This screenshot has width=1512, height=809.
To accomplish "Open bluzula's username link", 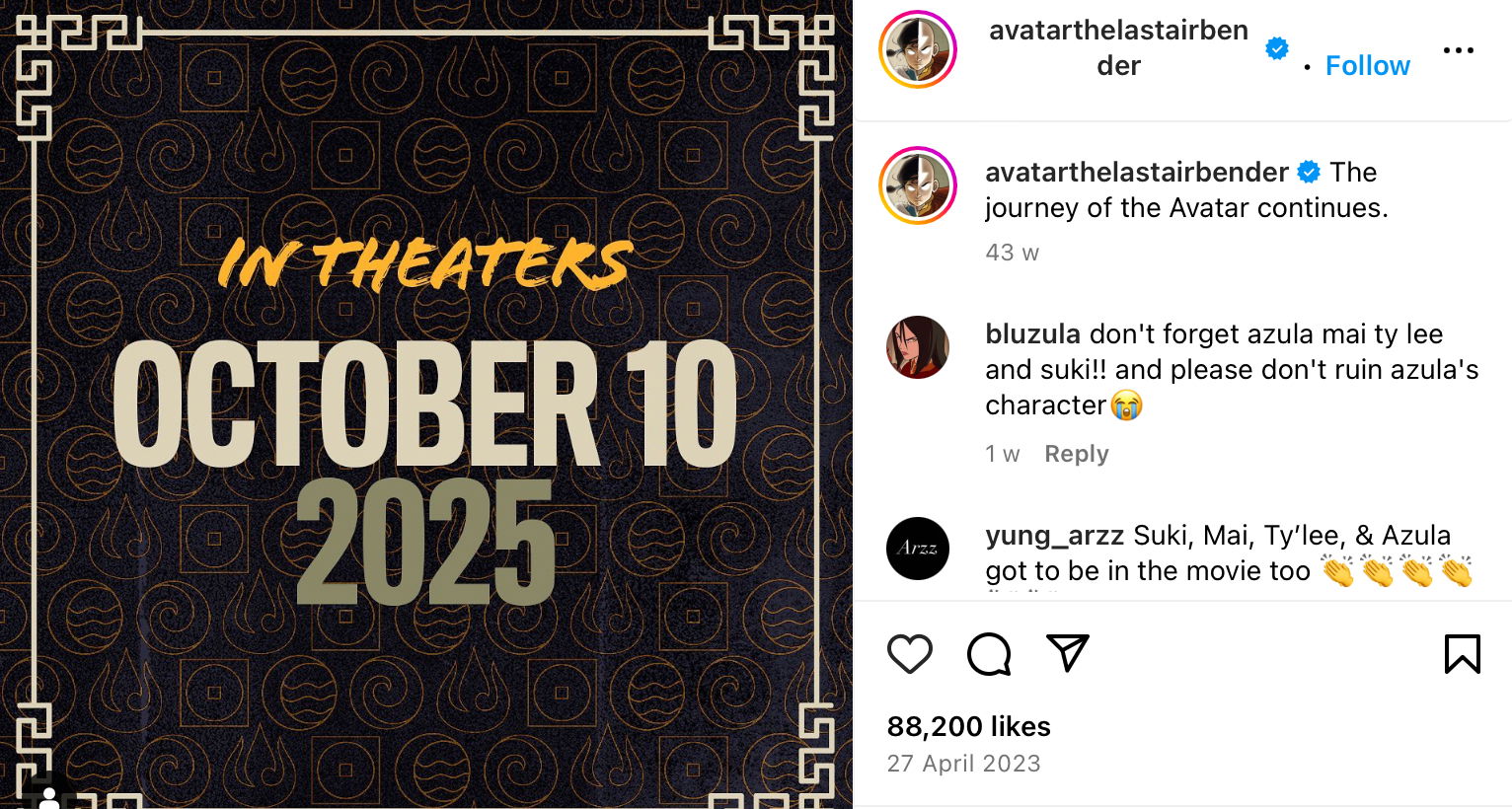I will 1032,334.
